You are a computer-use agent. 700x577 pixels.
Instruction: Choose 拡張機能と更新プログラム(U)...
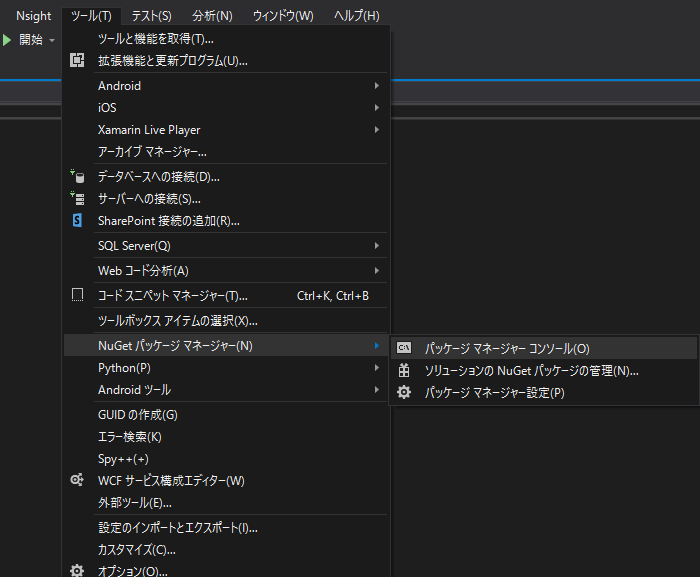pos(226,60)
